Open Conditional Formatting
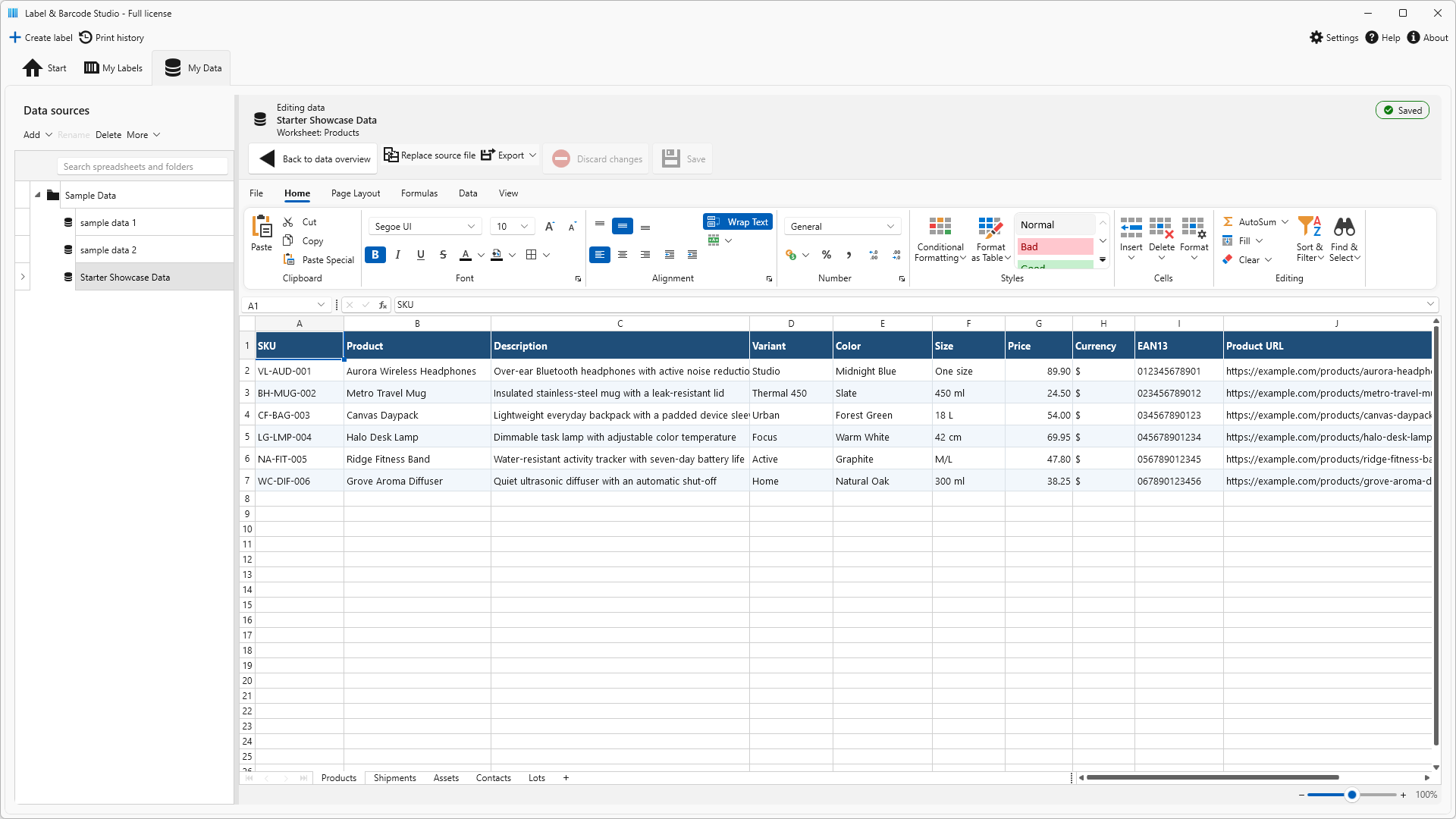The height and width of the screenshot is (819, 1456). pos(940,240)
